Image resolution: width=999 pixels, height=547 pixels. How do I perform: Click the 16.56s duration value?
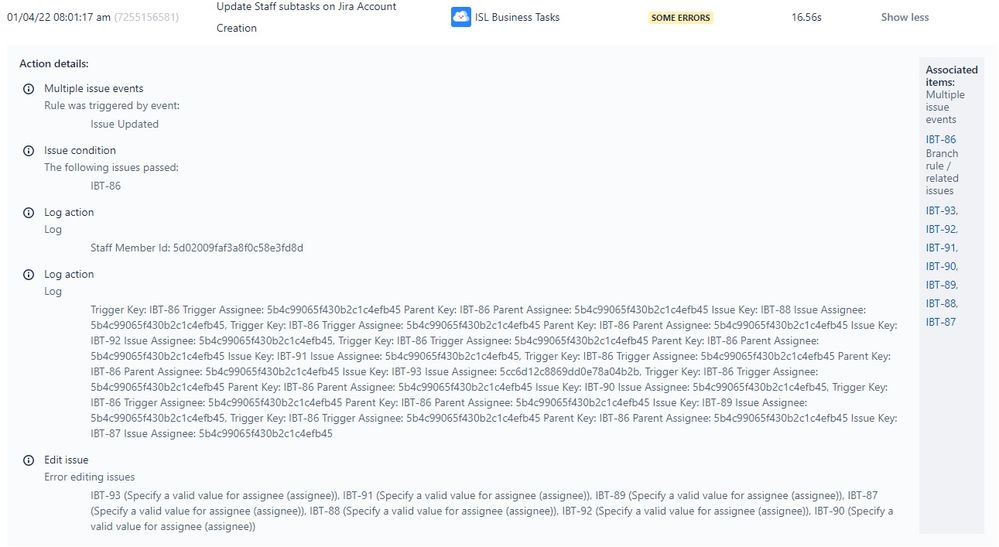pyautogui.click(x=807, y=17)
